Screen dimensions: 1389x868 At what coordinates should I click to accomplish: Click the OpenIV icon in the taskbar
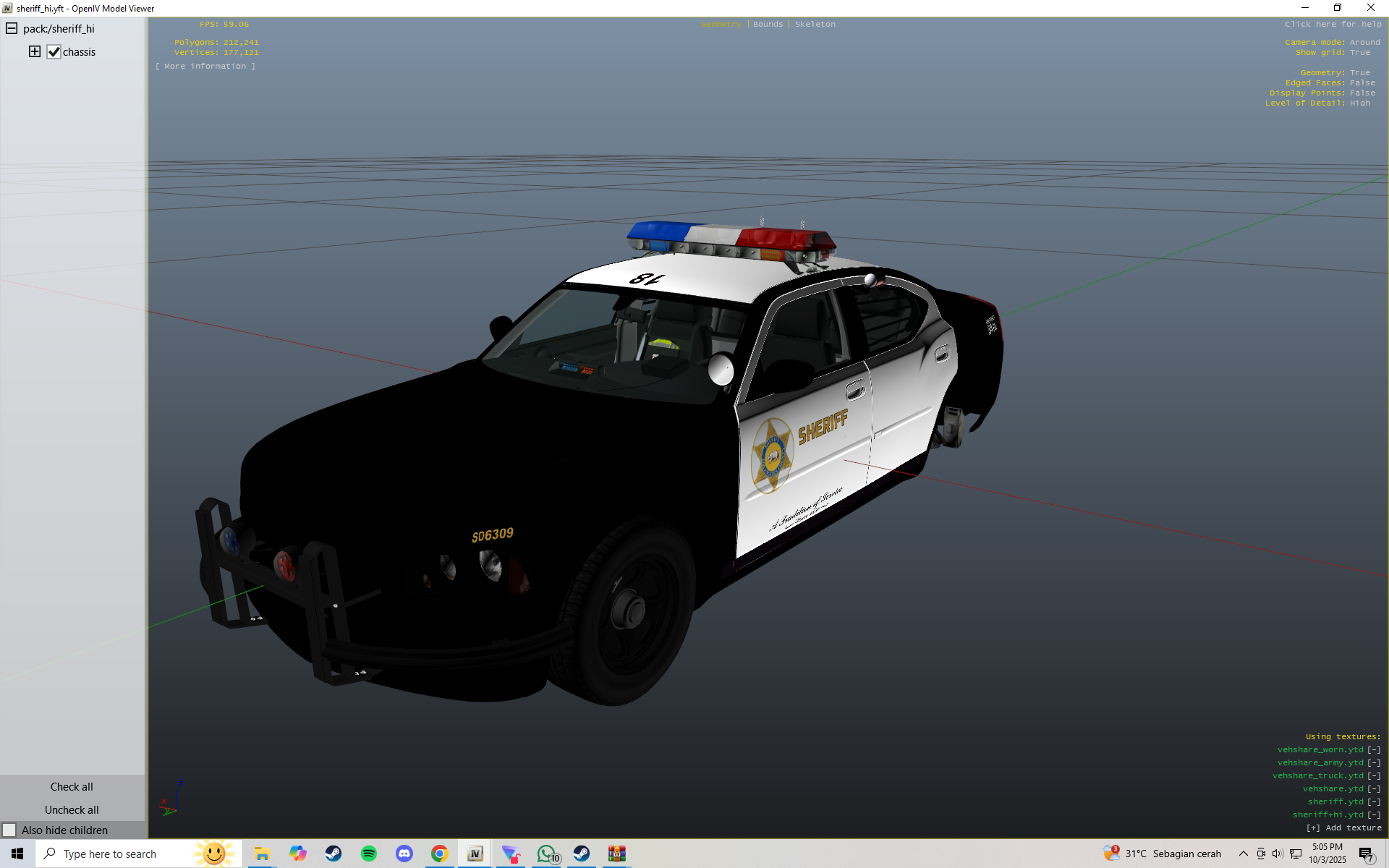click(475, 854)
